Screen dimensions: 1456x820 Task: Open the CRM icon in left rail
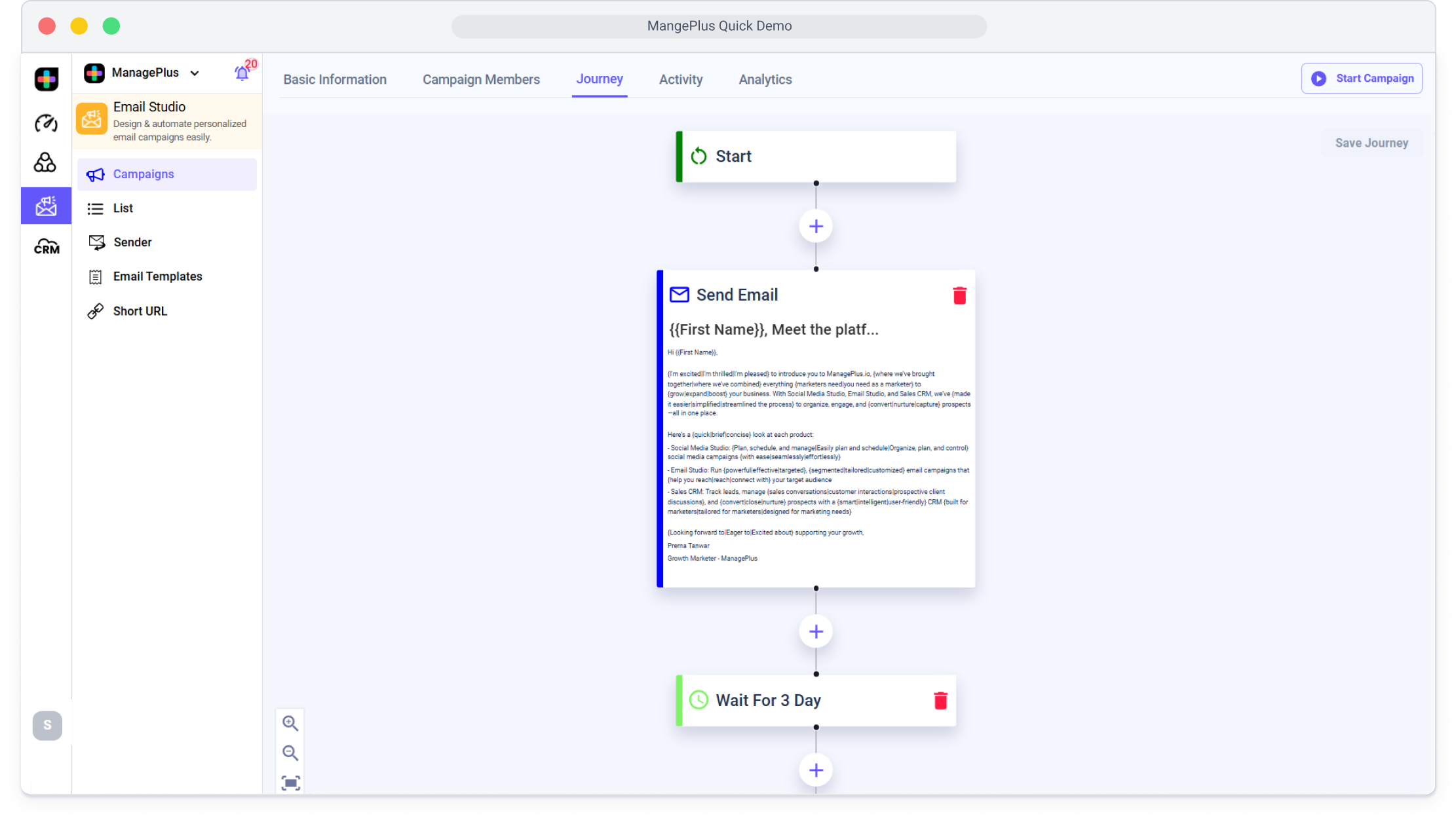[x=46, y=247]
